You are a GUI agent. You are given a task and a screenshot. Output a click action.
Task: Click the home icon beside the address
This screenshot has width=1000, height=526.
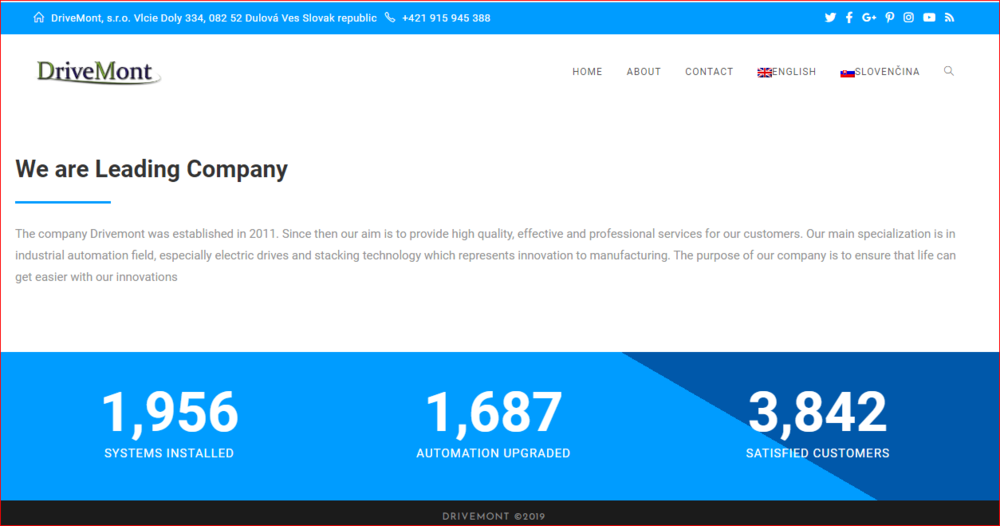(39, 17)
